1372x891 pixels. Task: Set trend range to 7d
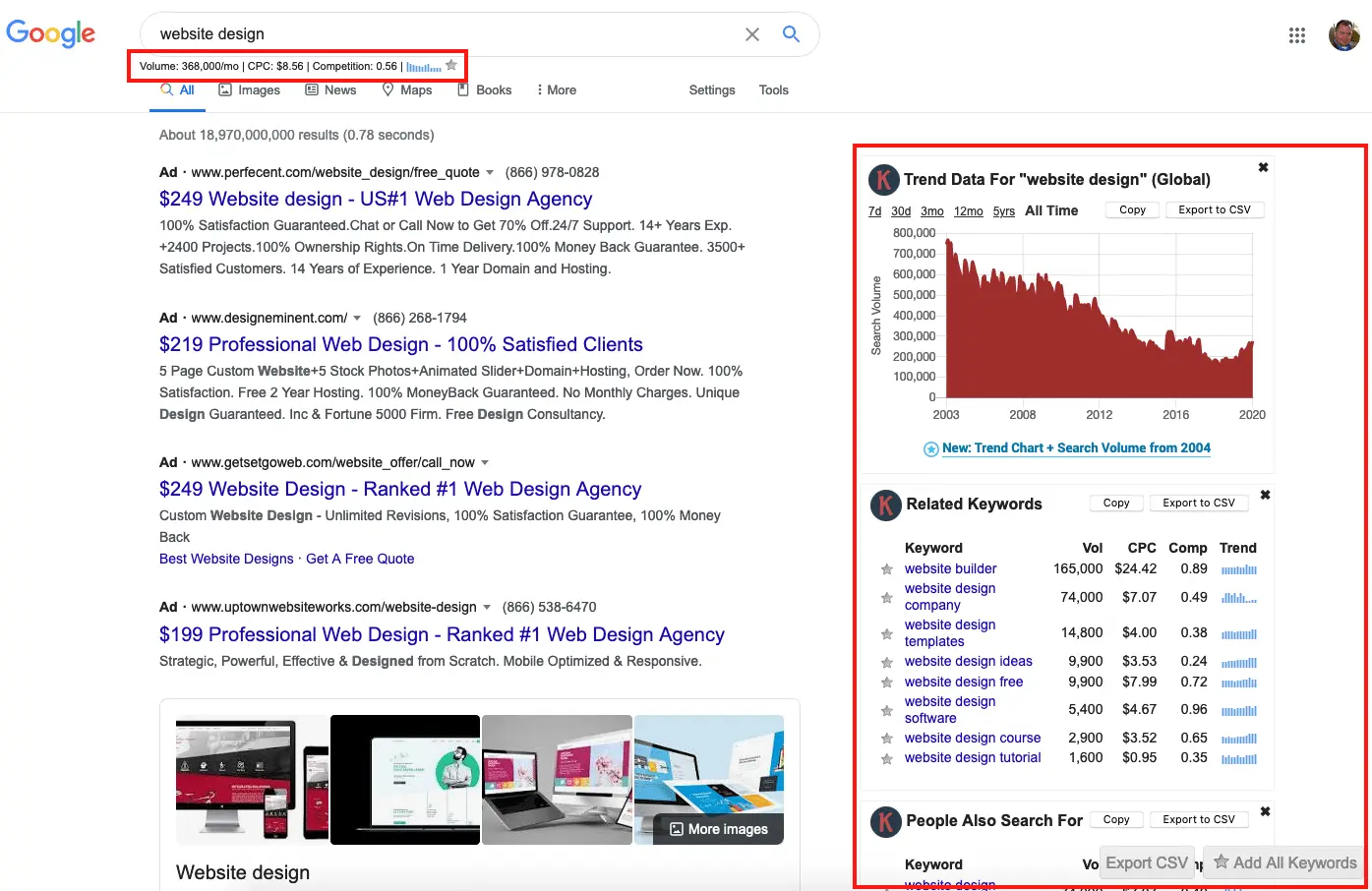tap(874, 211)
